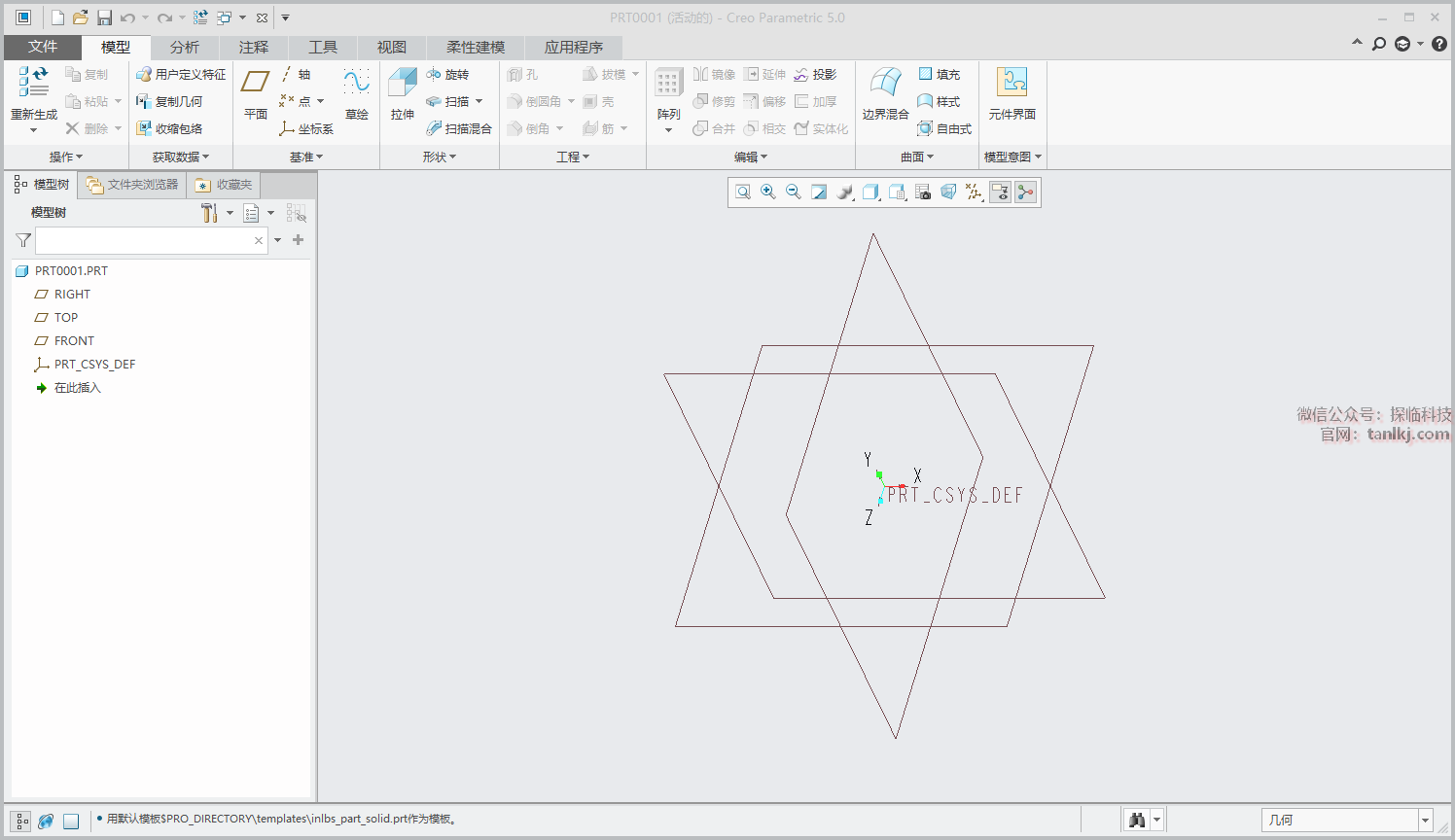Screen dimensions: 1455x840
Task: Toggle annotation display in graphics toolbar
Action: 1000,192
